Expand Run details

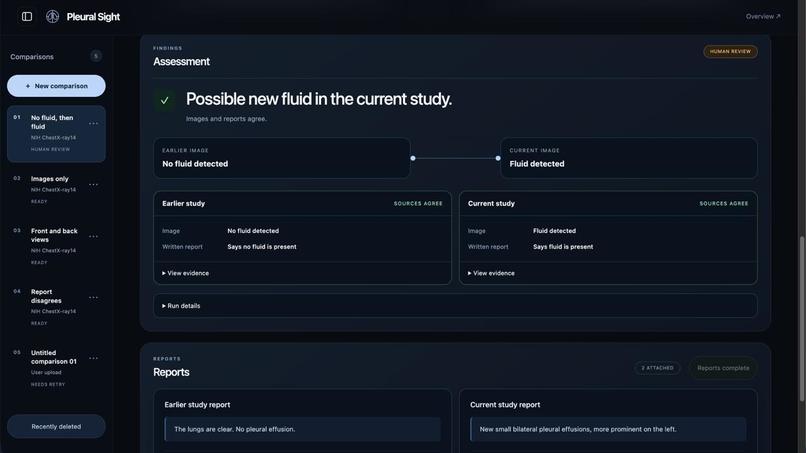click(455, 306)
